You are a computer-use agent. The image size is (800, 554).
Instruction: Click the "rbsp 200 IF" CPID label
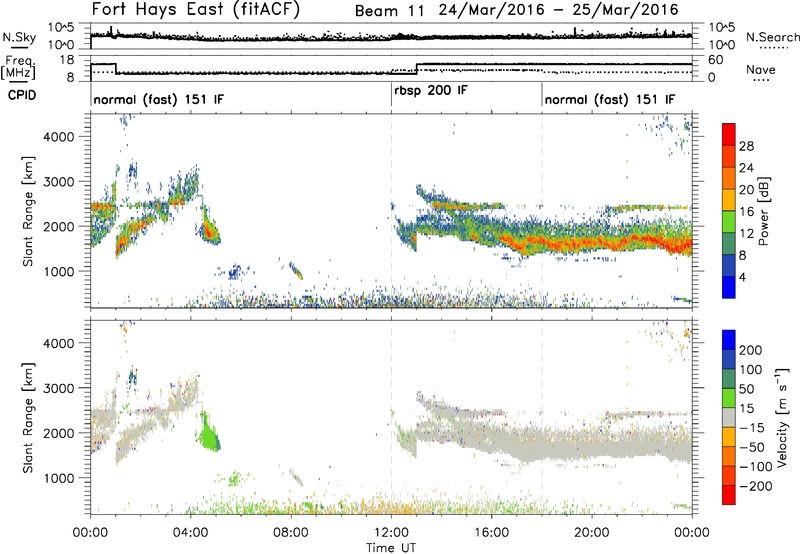tap(431, 91)
